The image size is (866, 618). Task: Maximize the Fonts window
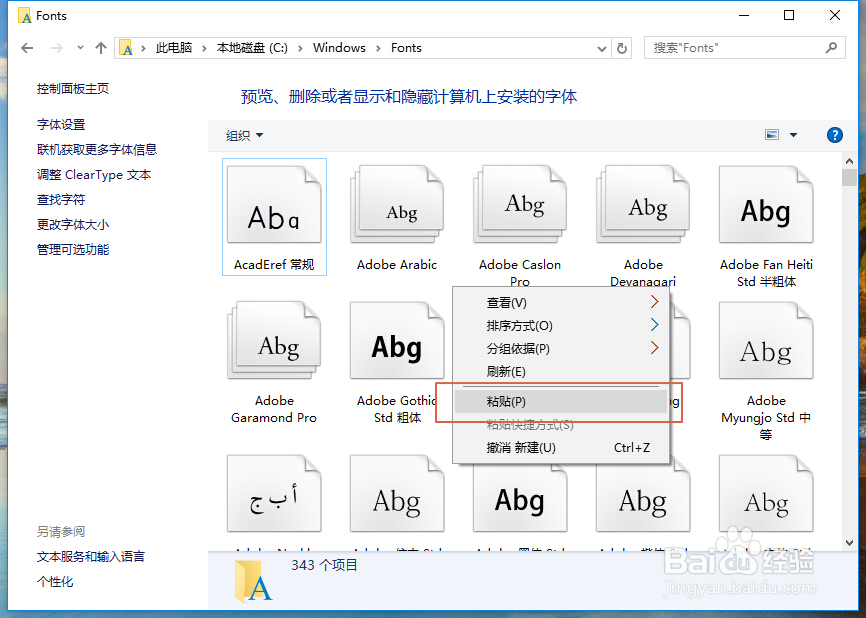789,15
